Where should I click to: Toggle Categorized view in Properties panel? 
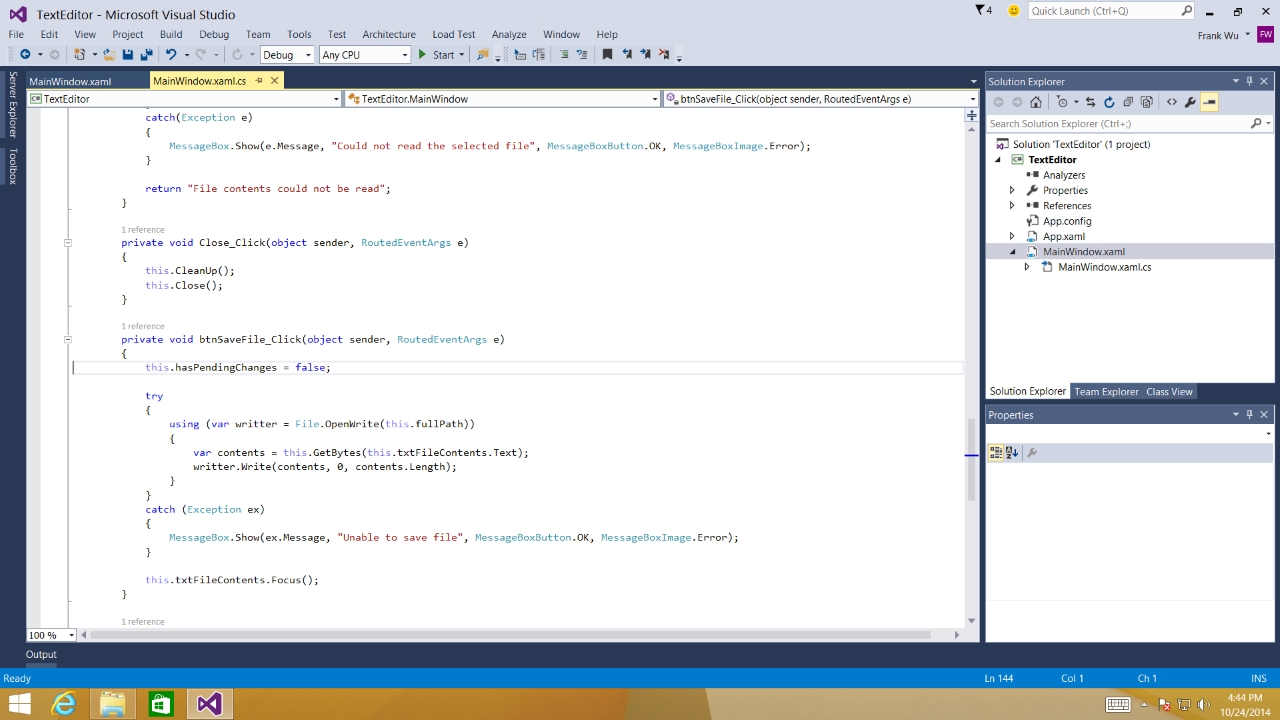click(x=996, y=453)
